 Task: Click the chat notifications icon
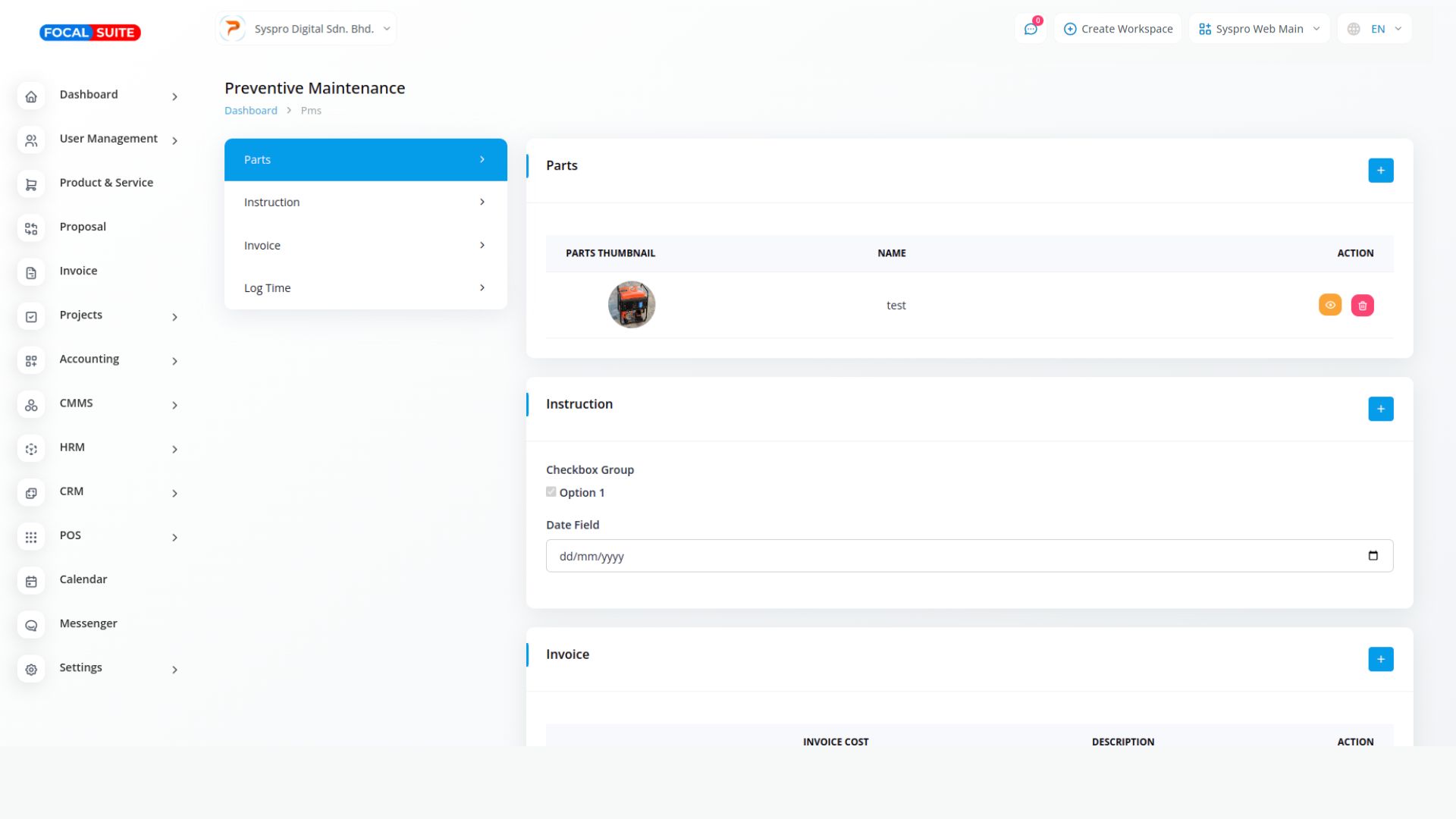(1031, 29)
